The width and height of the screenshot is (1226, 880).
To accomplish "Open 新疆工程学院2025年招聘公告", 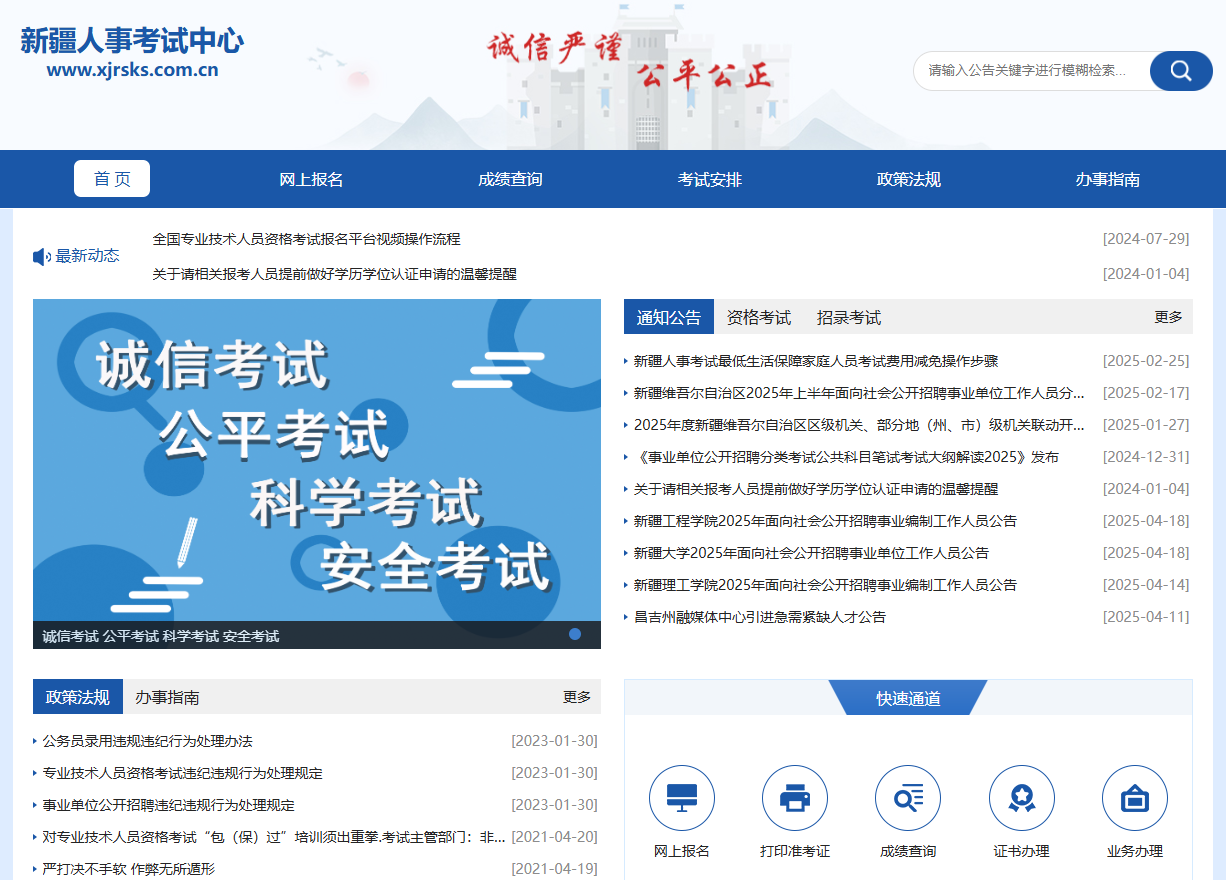I will pyautogui.click(x=825, y=521).
